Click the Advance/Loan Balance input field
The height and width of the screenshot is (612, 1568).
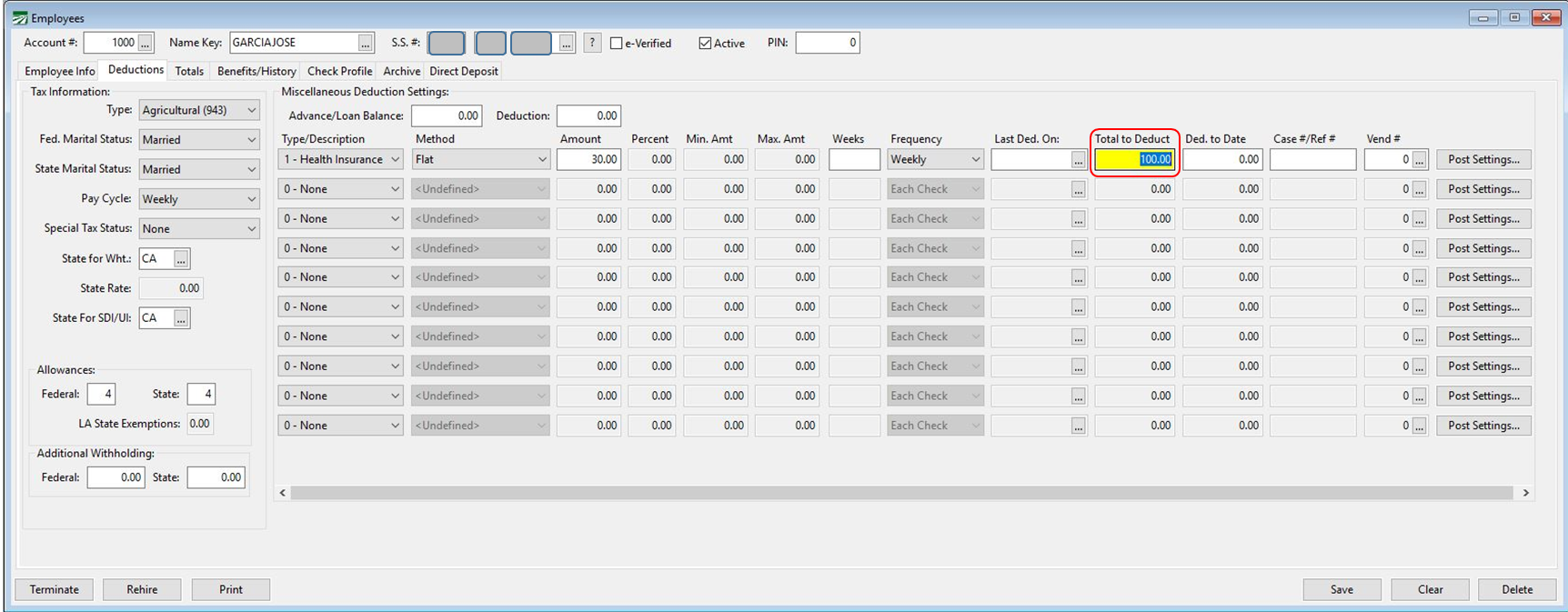coord(447,115)
